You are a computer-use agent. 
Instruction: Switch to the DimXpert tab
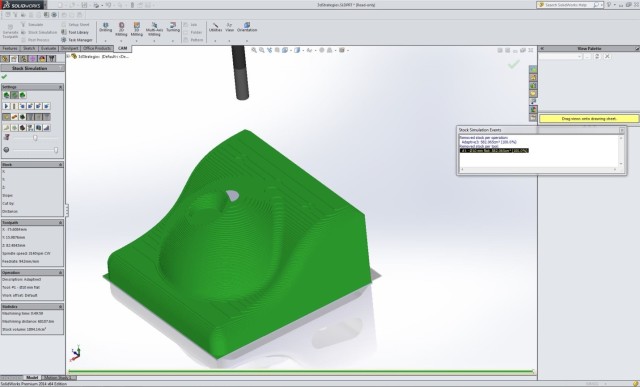click(69, 48)
